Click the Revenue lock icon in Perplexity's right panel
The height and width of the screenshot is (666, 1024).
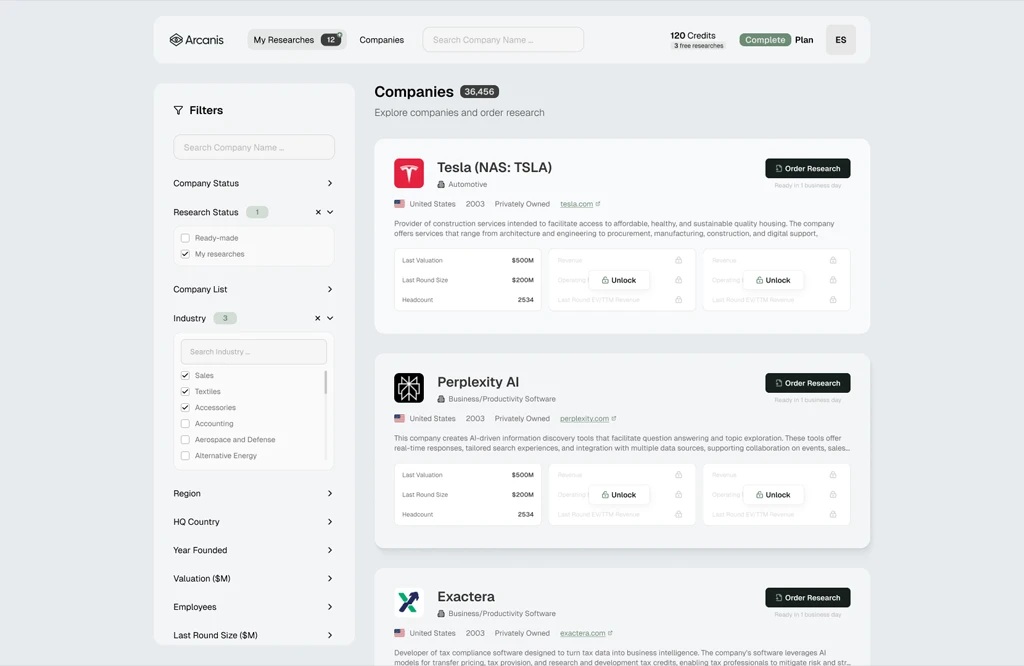(x=833, y=475)
